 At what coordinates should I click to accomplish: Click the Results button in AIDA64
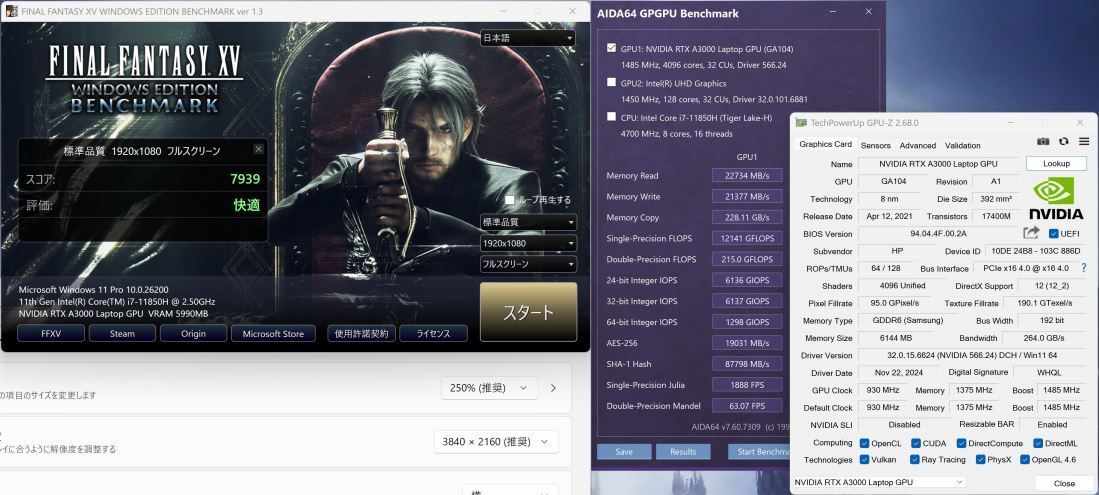683,451
